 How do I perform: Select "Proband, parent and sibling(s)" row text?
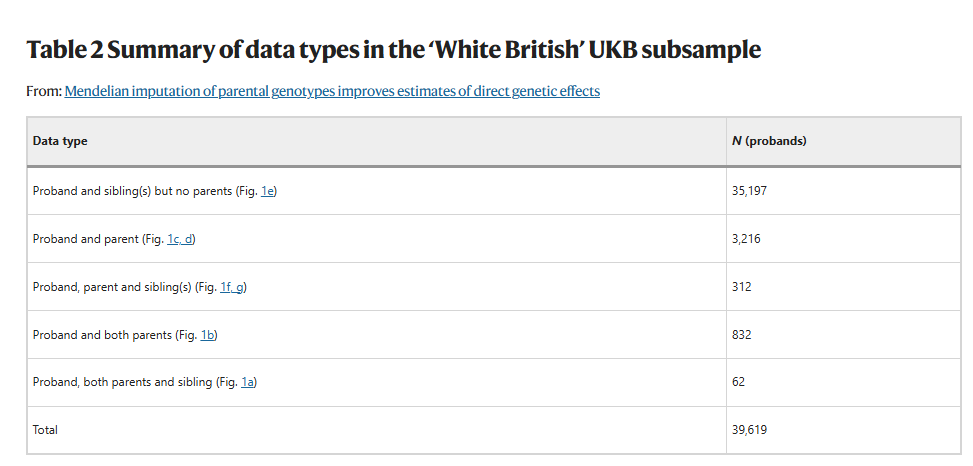click(x=111, y=287)
